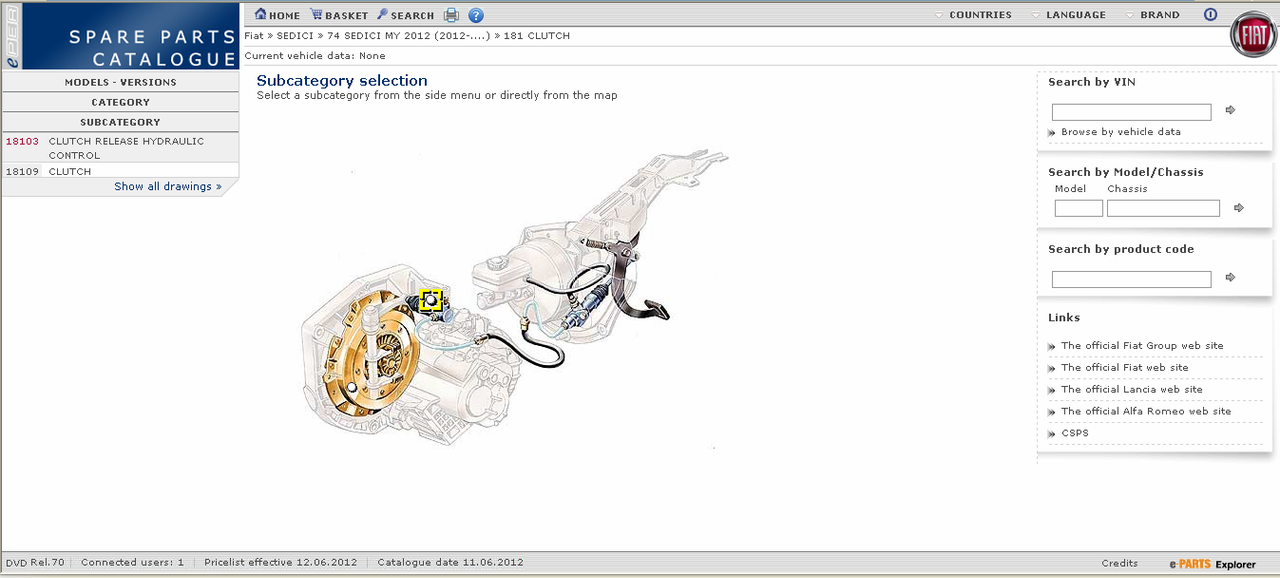Screen dimensions: 1280x578
Task: Click Show all drawings link
Action: click(168, 186)
